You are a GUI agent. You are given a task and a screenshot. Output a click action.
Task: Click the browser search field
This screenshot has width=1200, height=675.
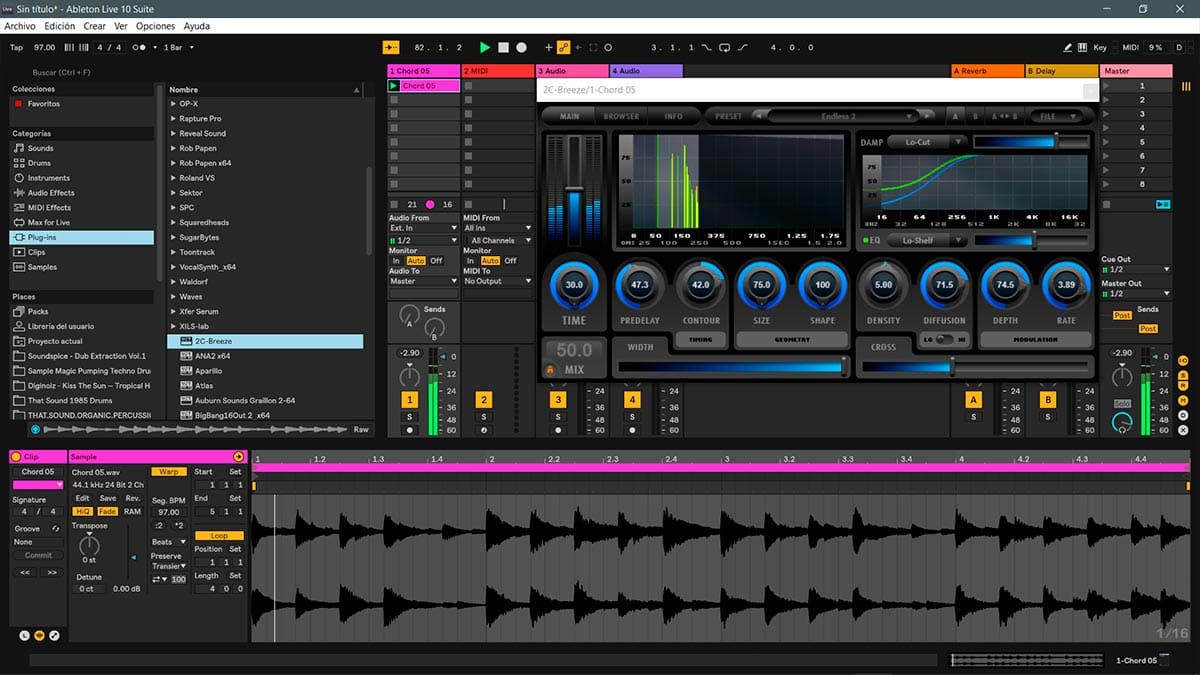85,72
